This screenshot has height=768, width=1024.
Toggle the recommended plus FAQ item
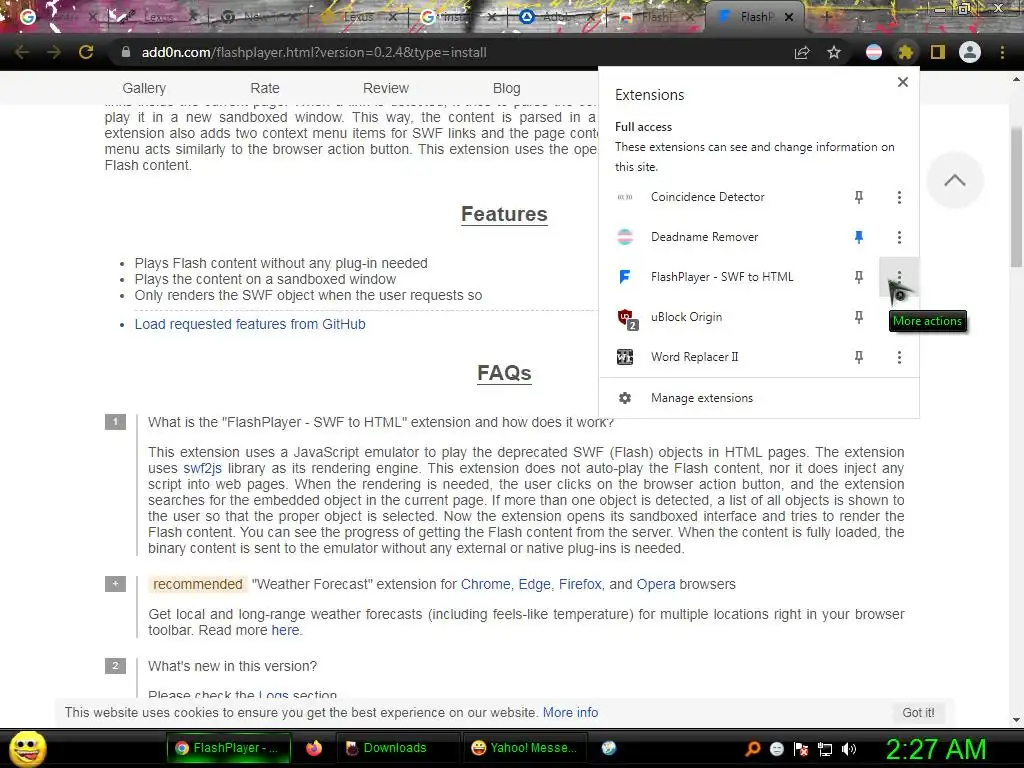pyautogui.click(x=116, y=584)
